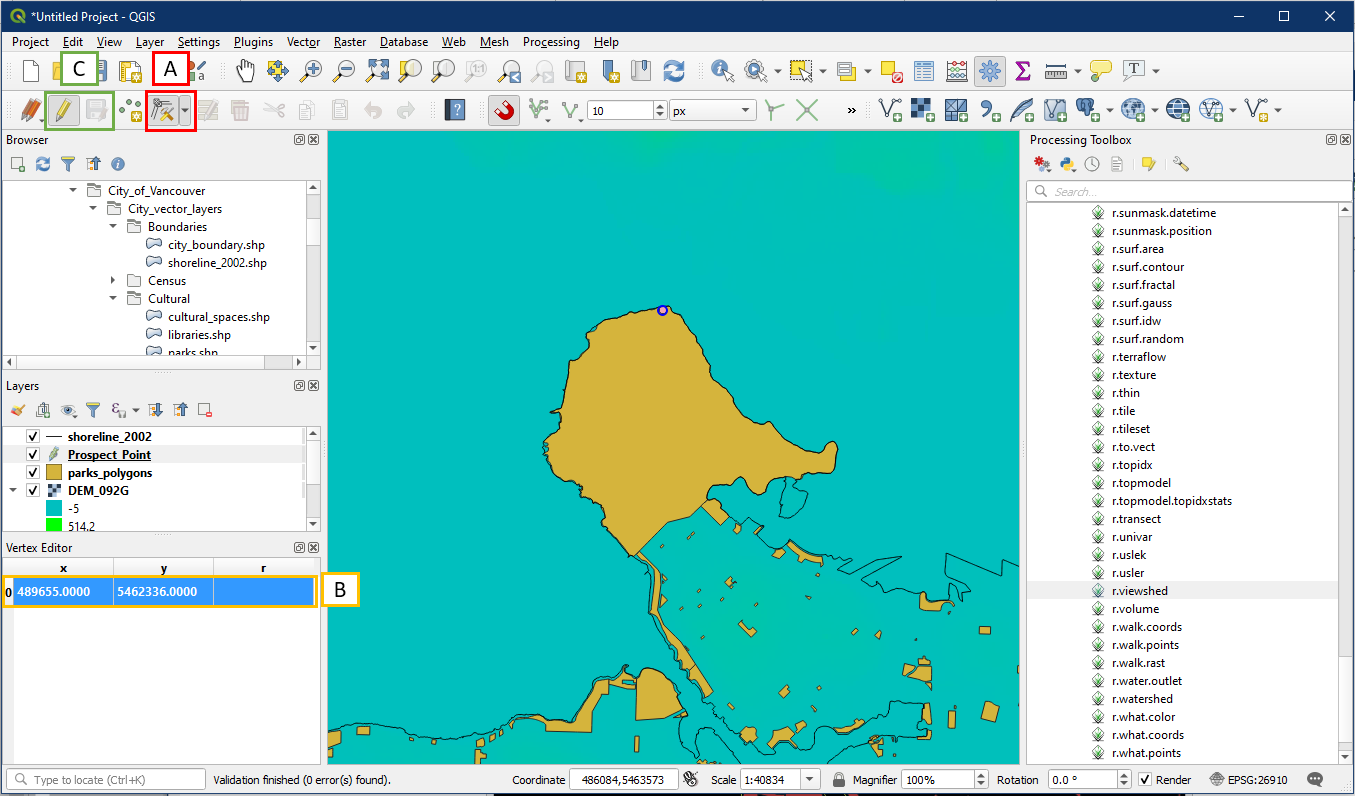Open the attribute table icon
The height and width of the screenshot is (796, 1355).
(924, 71)
